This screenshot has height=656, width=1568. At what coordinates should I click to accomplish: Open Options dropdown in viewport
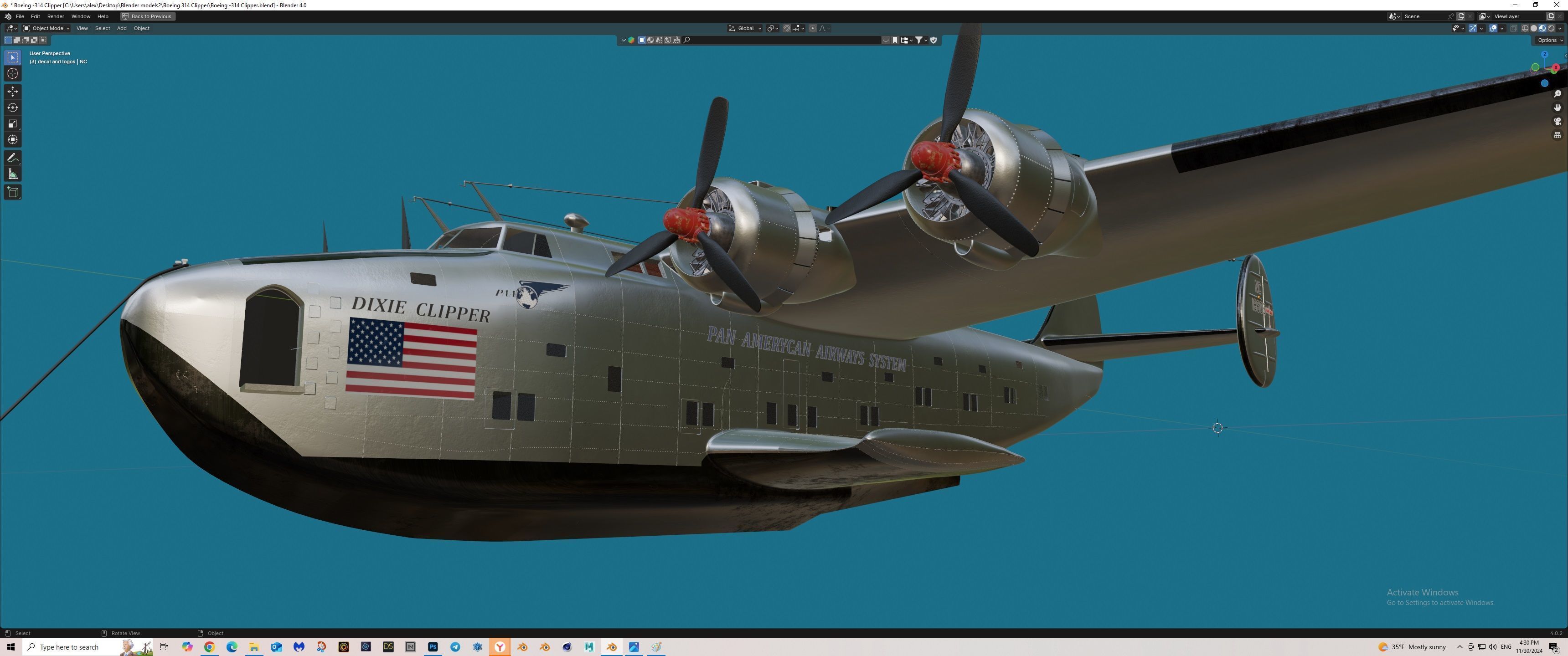1550,40
